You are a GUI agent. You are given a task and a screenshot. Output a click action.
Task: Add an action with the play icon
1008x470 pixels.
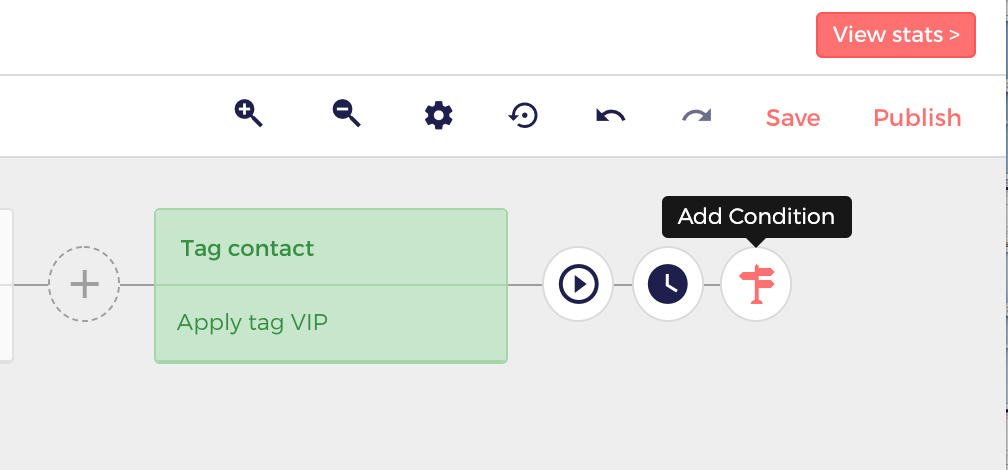point(578,284)
